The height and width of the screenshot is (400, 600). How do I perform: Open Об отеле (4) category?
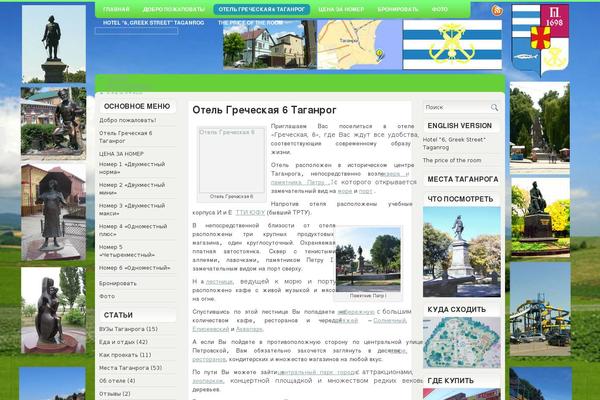(117, 381)
